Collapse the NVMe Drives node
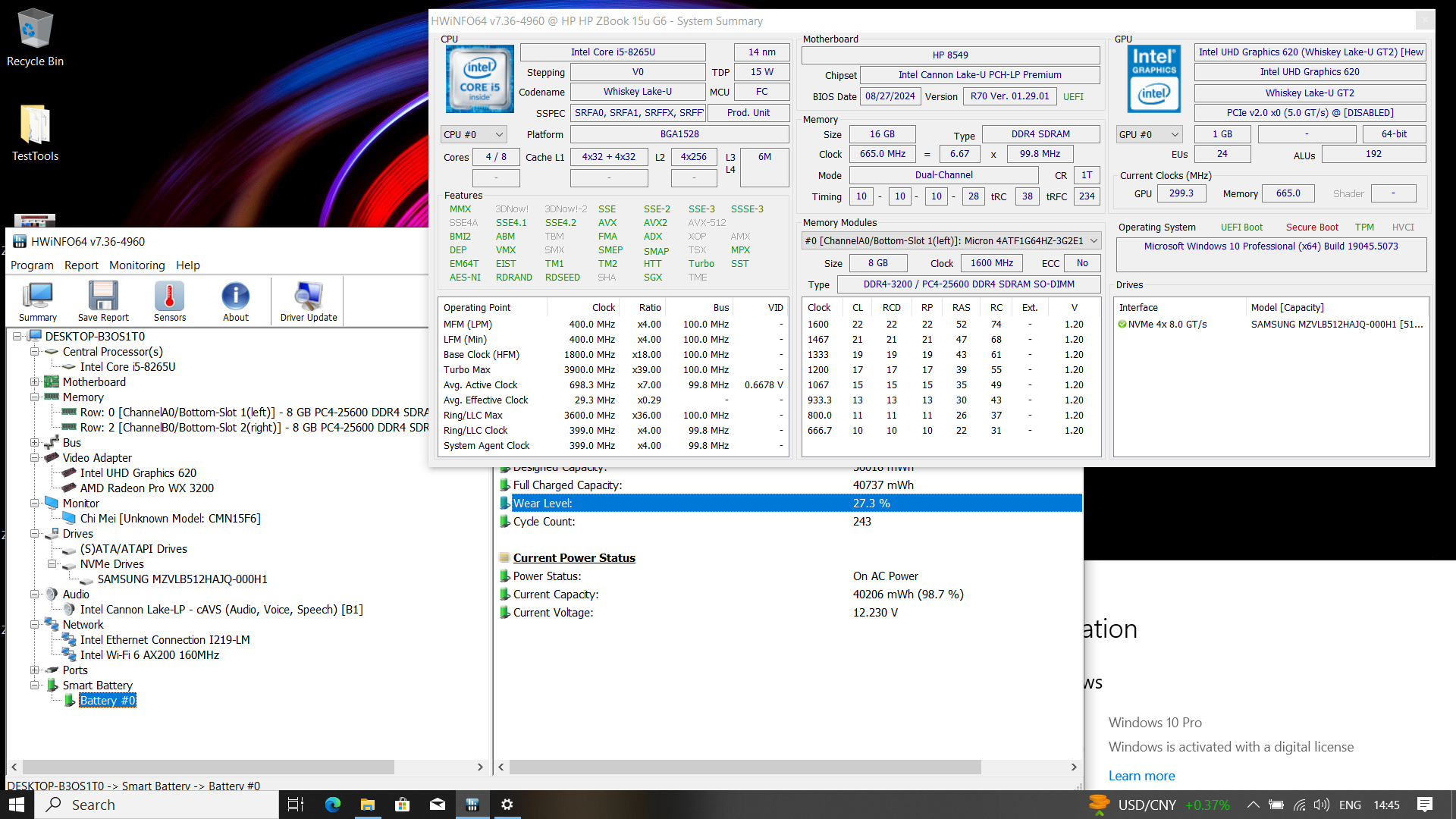The width and height of the screenshot is (1456, 819). coord(52,564)
